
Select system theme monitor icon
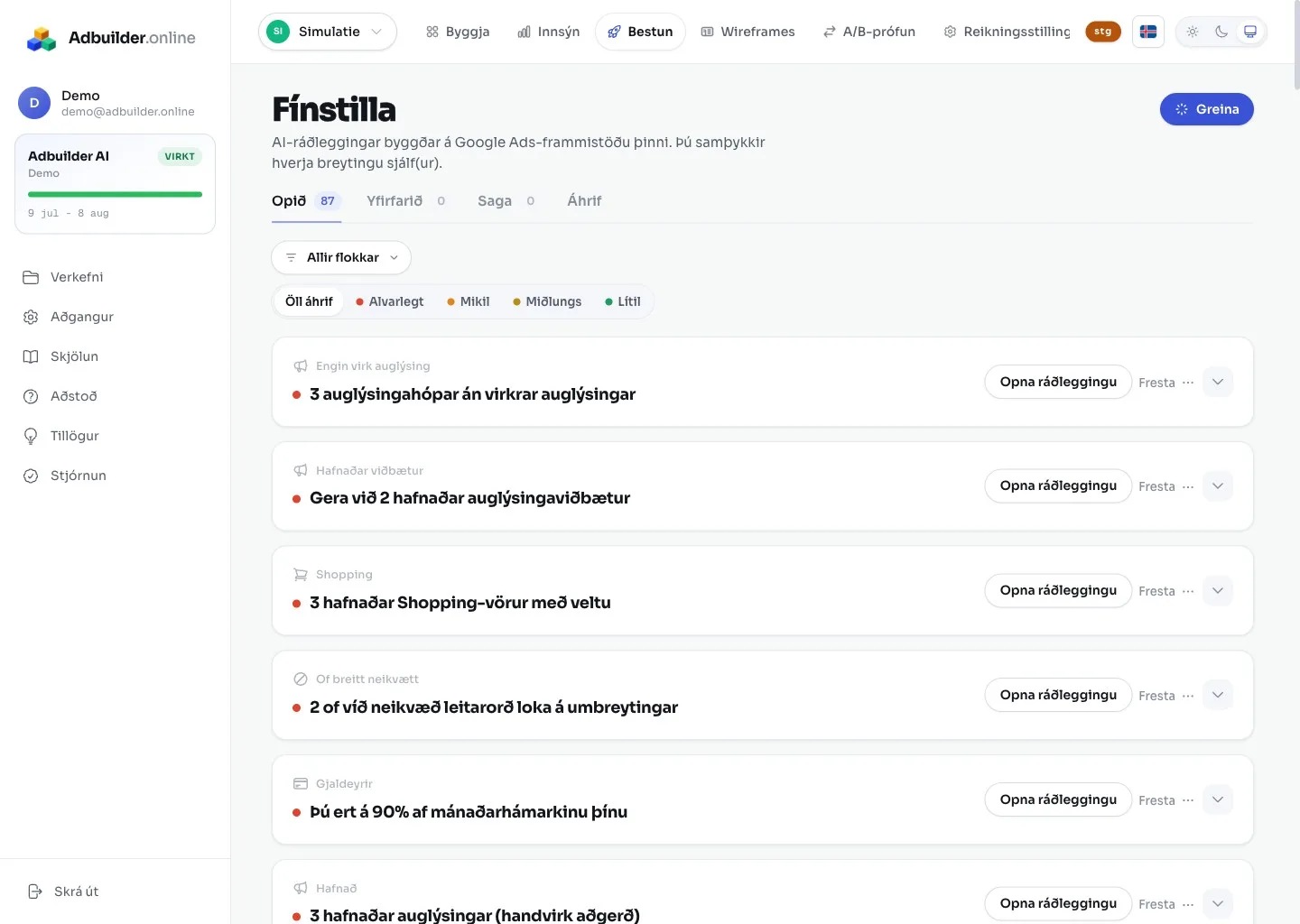pyautogui.click(x=1250, y=32)
